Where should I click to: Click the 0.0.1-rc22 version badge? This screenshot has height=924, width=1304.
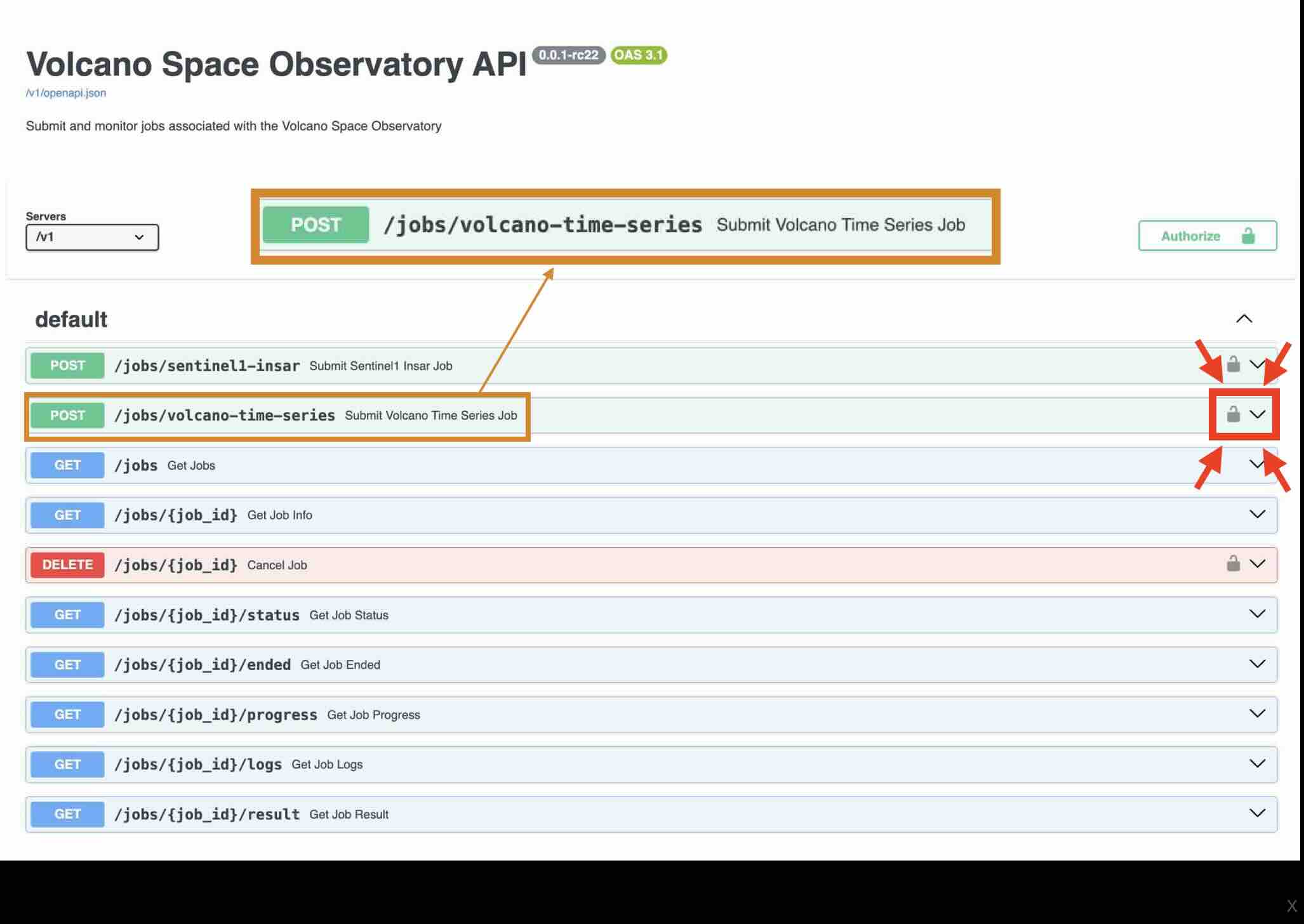[x=568, y=55]
